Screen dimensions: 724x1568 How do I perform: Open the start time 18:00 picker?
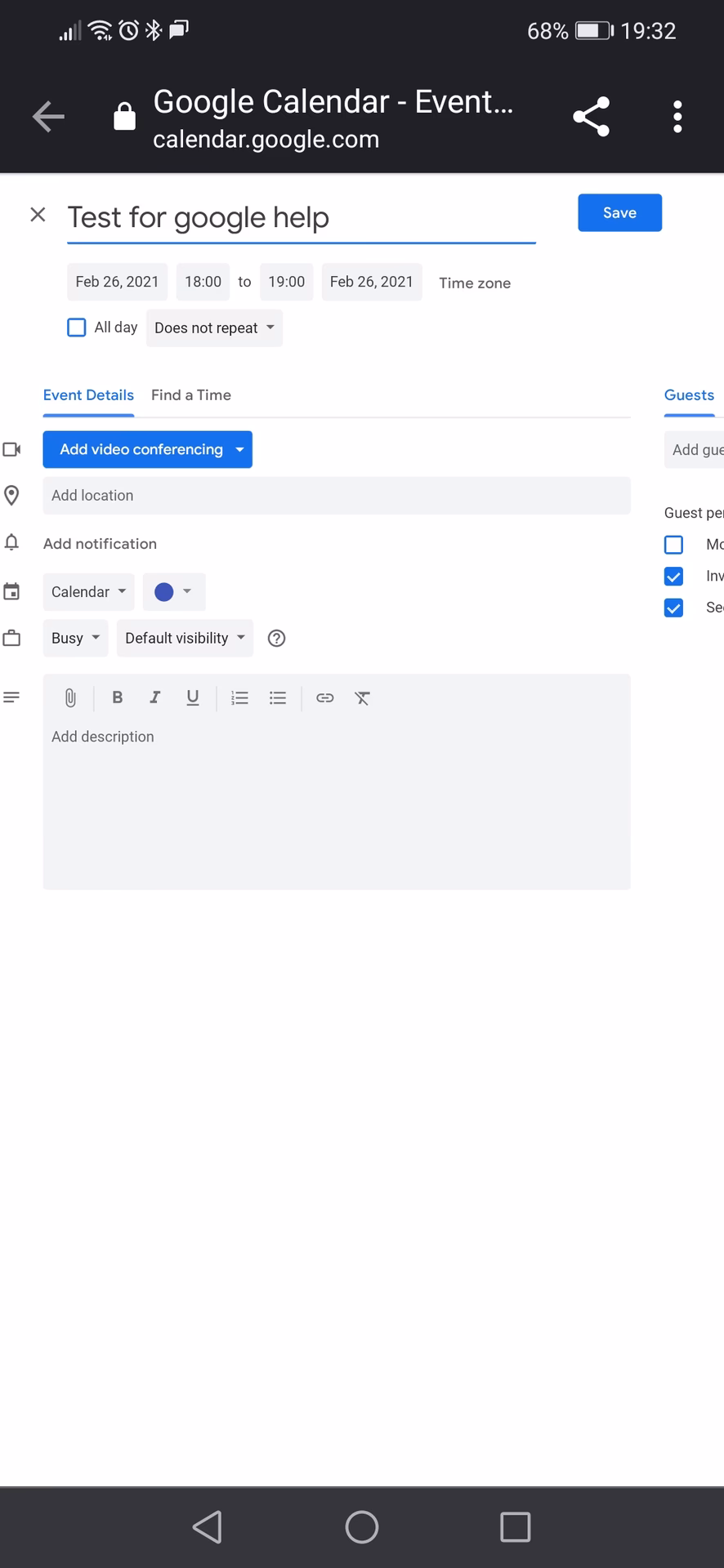(x=203, y=282)
